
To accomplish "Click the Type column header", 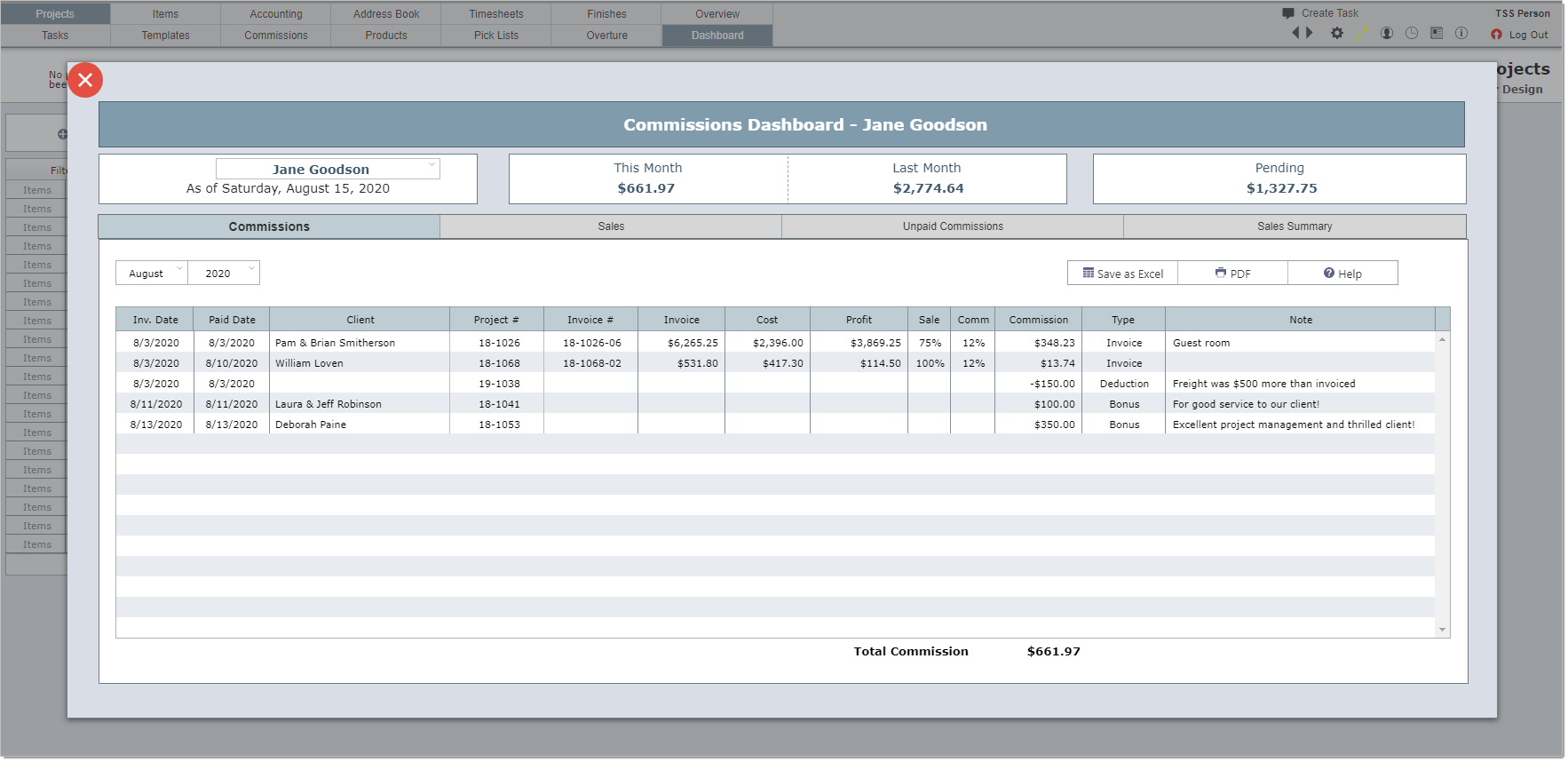I will click(x=1123, y=320).
